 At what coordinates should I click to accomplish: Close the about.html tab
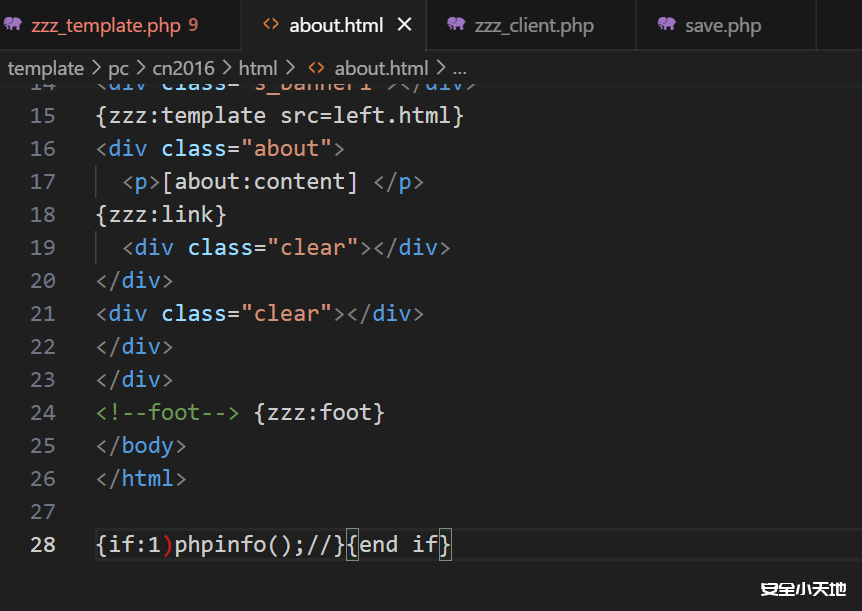404,25
